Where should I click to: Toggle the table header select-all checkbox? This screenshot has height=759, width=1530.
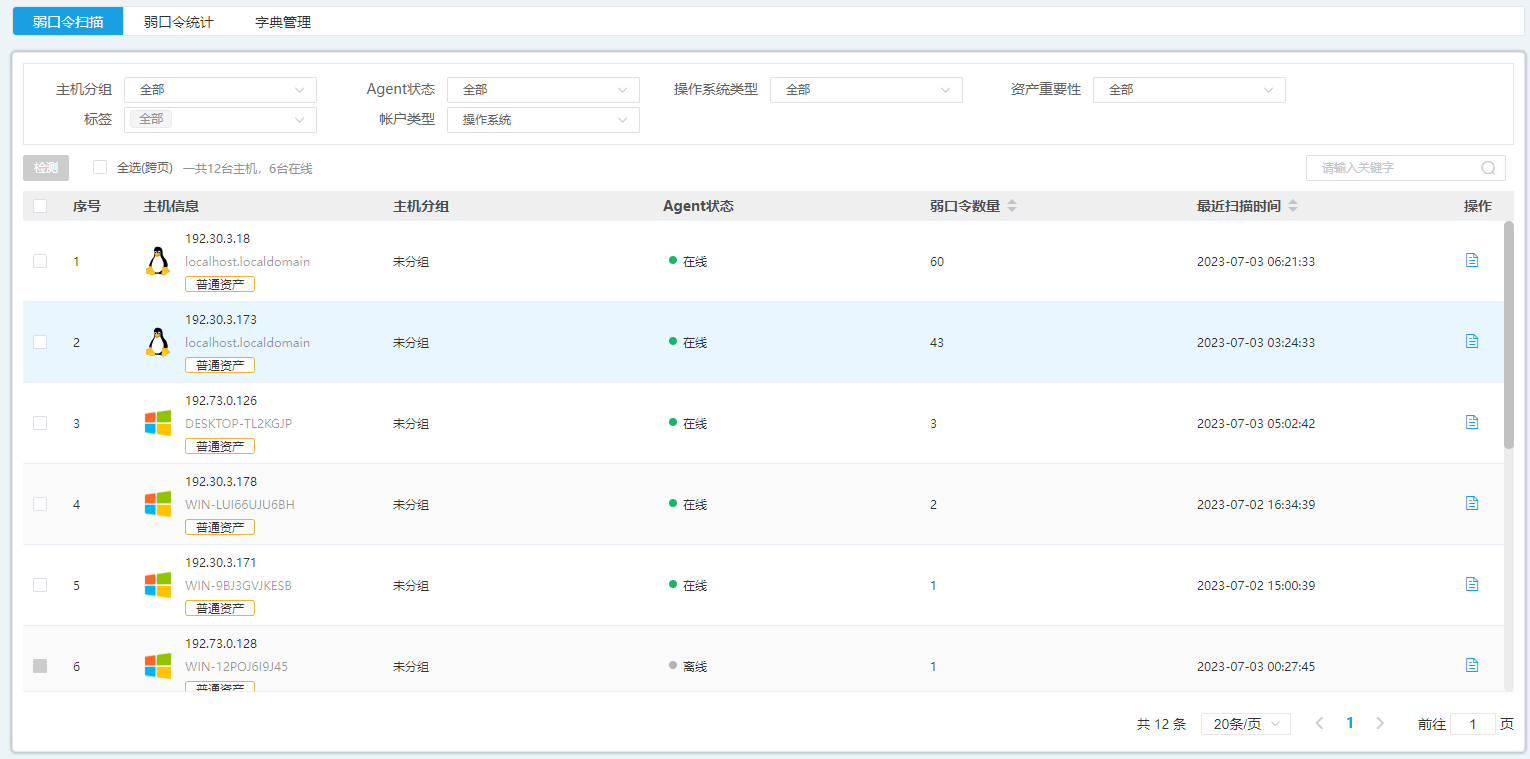click(x=40, y=206)
